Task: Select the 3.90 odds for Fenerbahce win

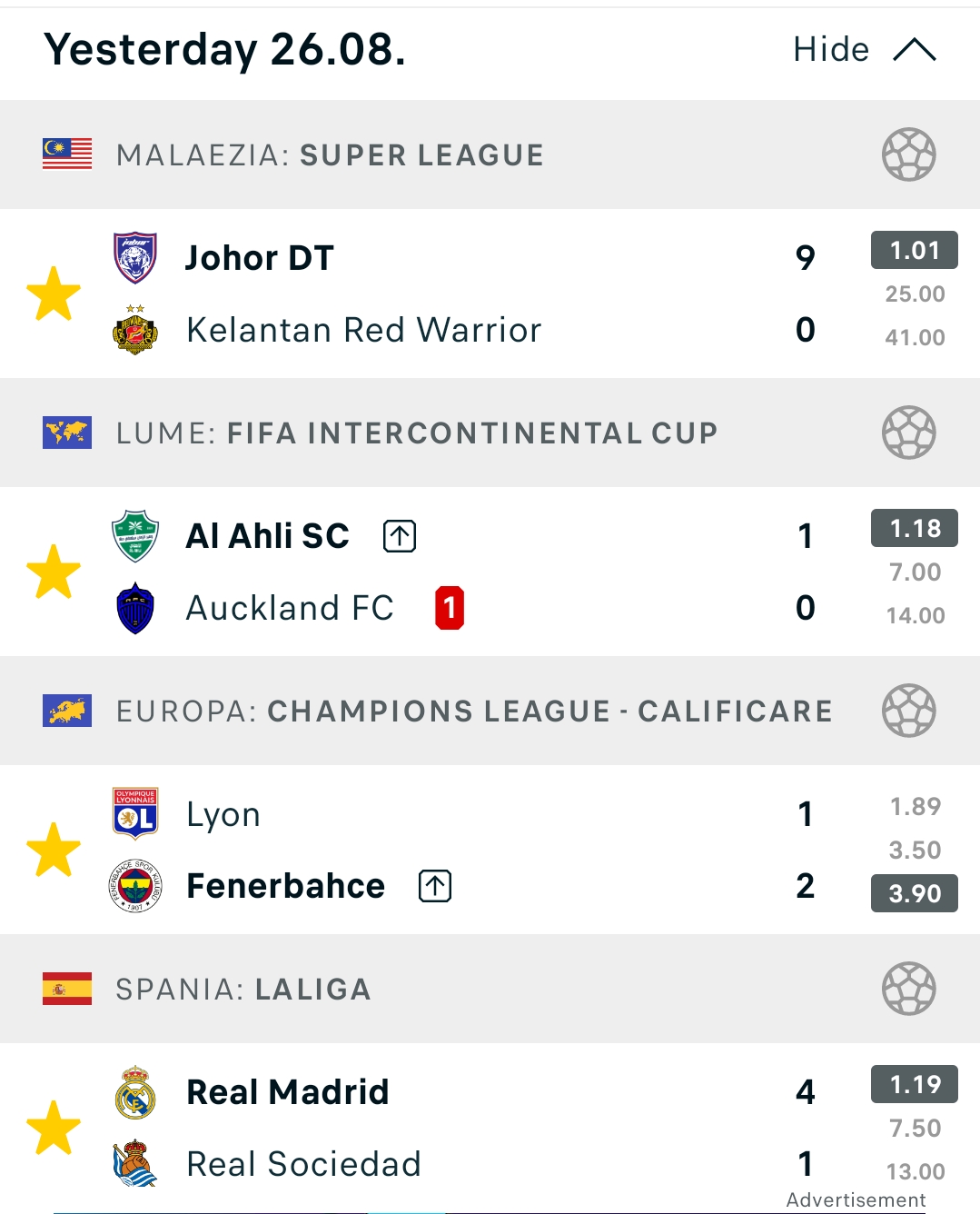Action: tap(915, 893)
